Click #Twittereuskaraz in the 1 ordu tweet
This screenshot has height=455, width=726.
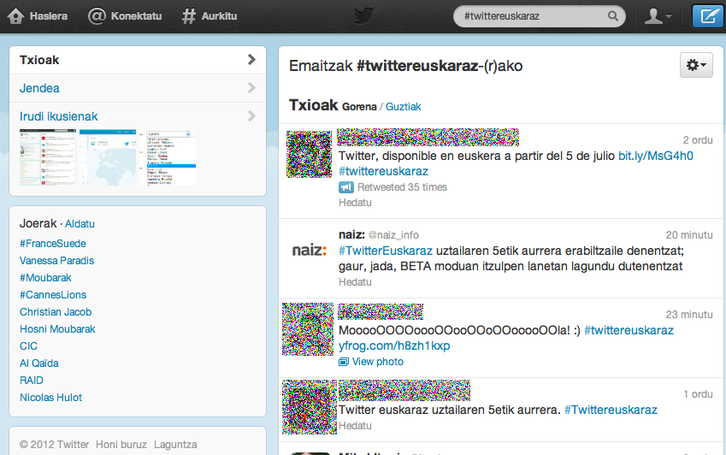click(x=611, y=410)
